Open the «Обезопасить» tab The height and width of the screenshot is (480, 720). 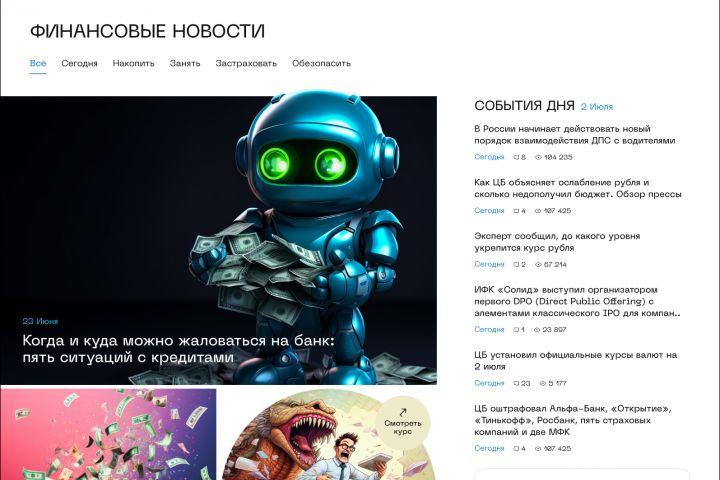click(x=321, y=63)
